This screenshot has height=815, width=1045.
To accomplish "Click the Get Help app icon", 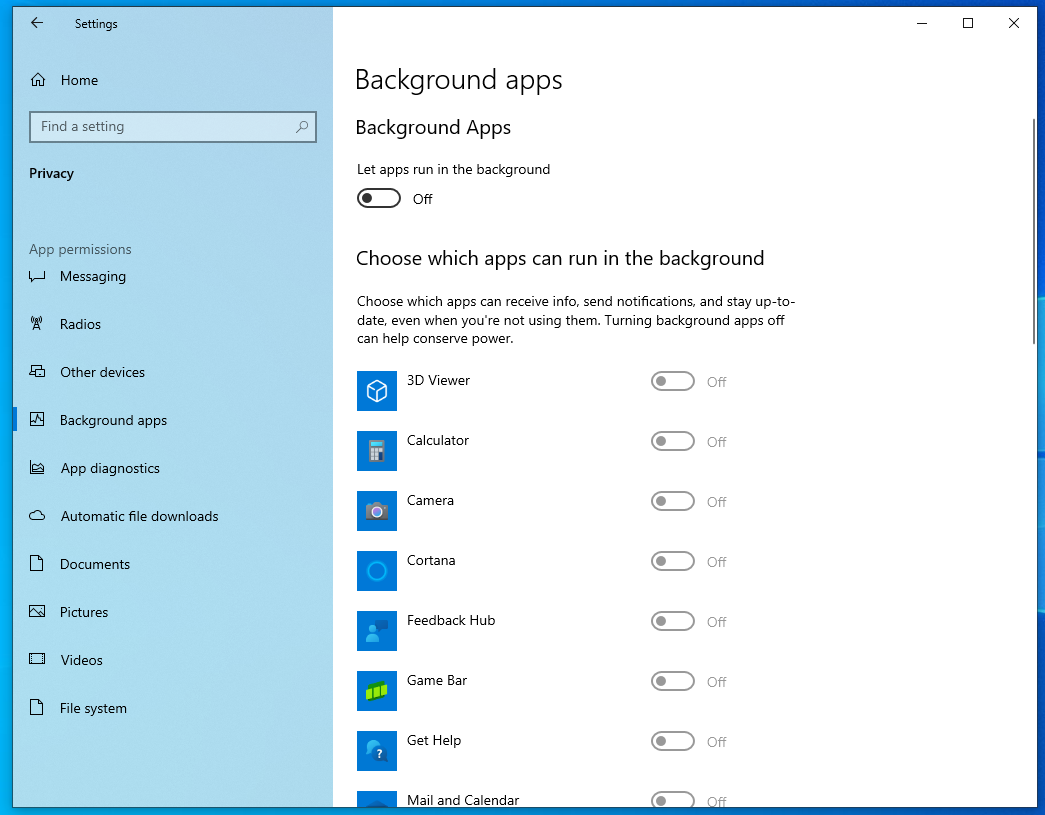I will click(x=377, y=751).
